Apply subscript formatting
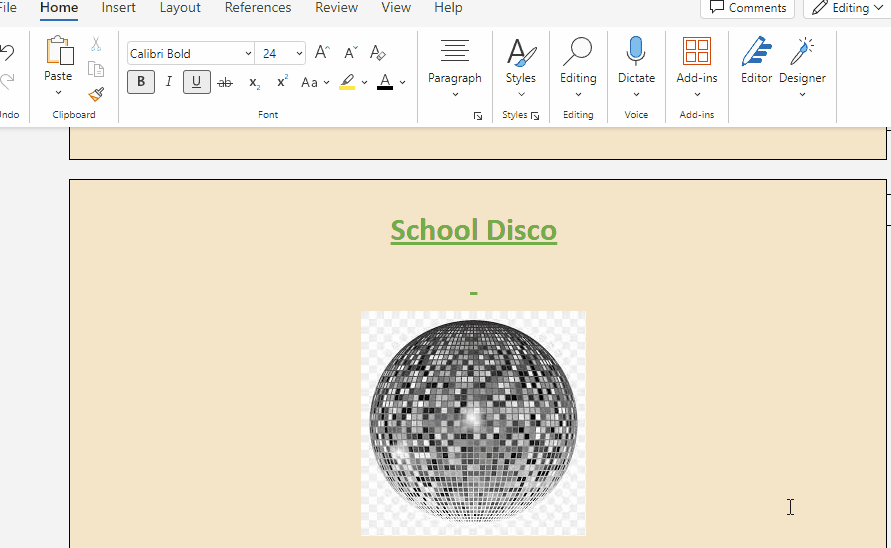Viewport: 891px width, 548px height. click(254, 82)
